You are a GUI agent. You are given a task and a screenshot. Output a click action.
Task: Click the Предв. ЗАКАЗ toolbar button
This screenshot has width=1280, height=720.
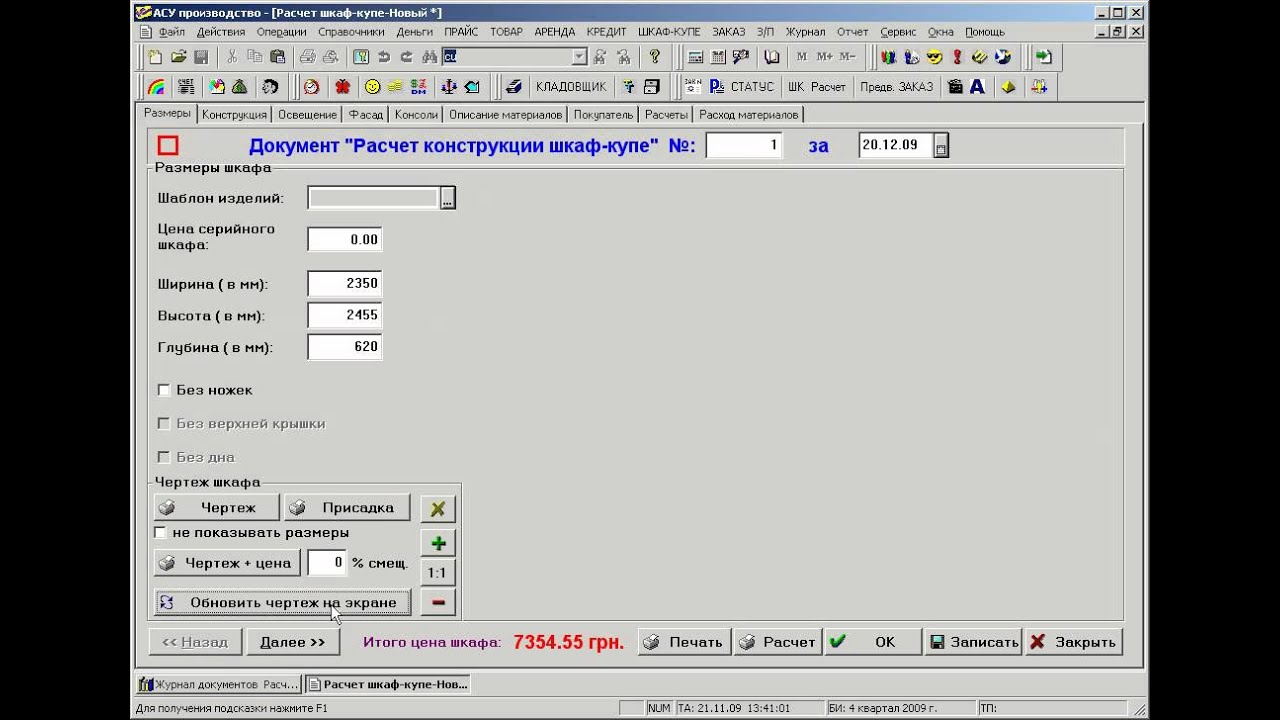point(896,87)
